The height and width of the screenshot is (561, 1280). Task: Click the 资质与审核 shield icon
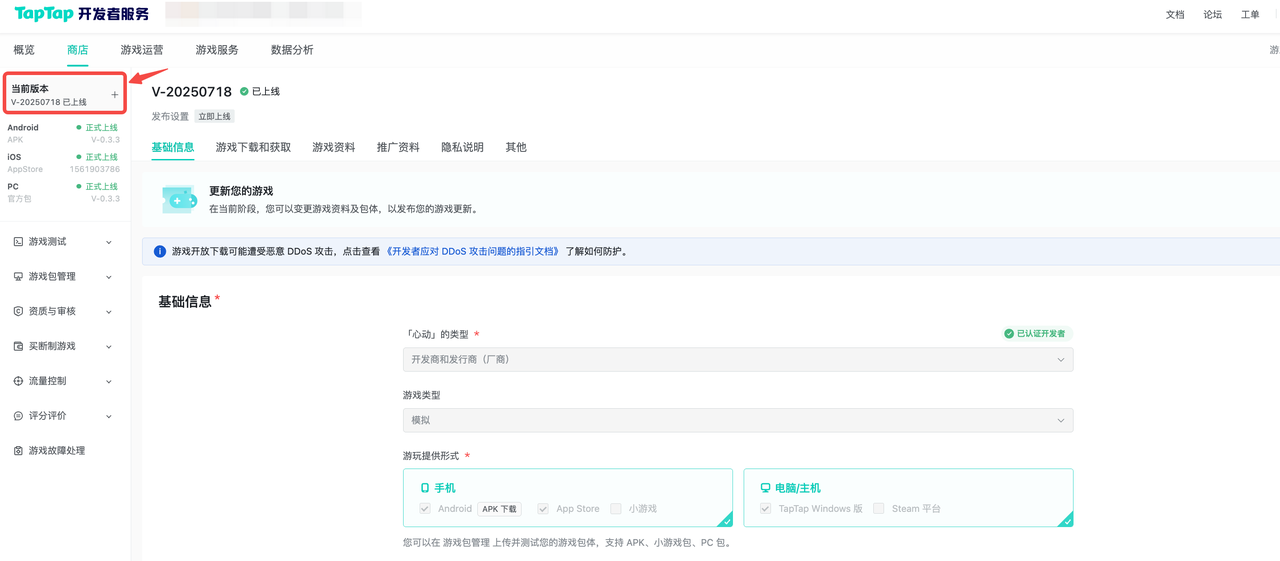coord(18,312)
